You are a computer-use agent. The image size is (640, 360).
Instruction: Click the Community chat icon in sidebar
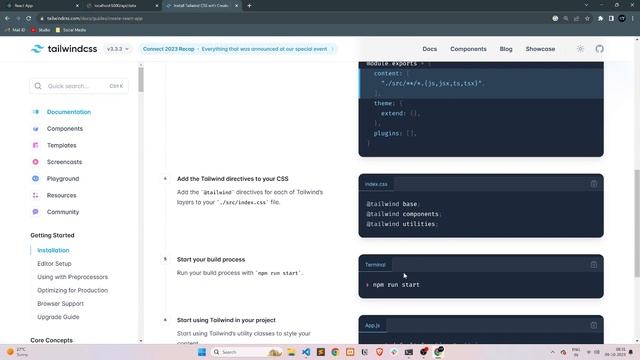click(x=36, y=212)
